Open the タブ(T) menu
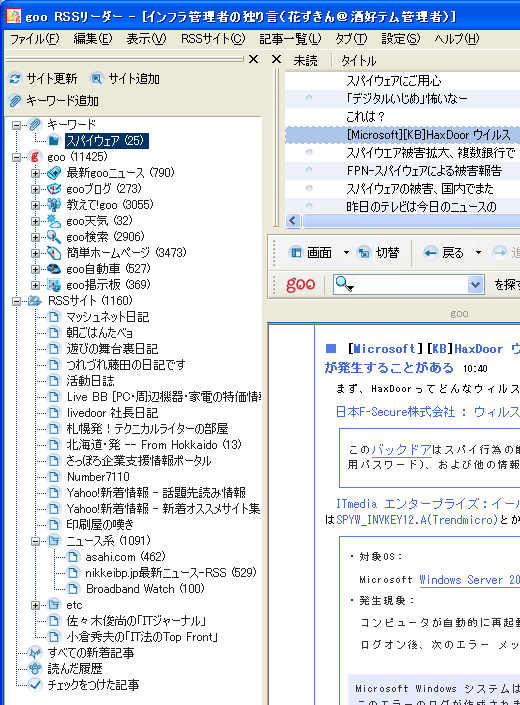 click(351, 39)
